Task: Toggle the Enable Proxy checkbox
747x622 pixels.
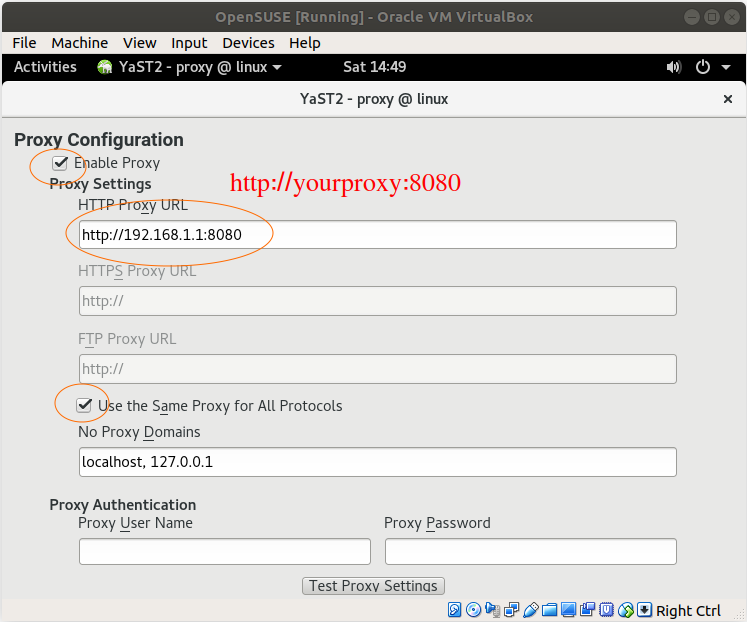Action: coord(60,163)
